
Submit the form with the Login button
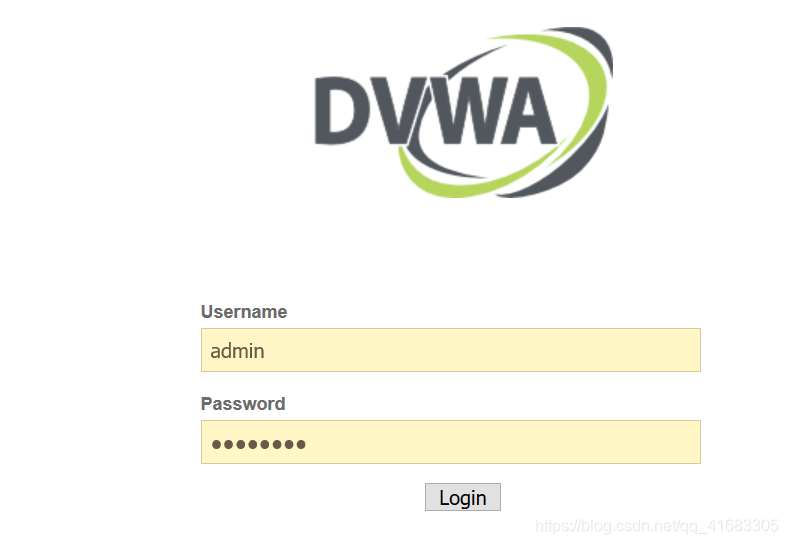[x=463, y=497]
